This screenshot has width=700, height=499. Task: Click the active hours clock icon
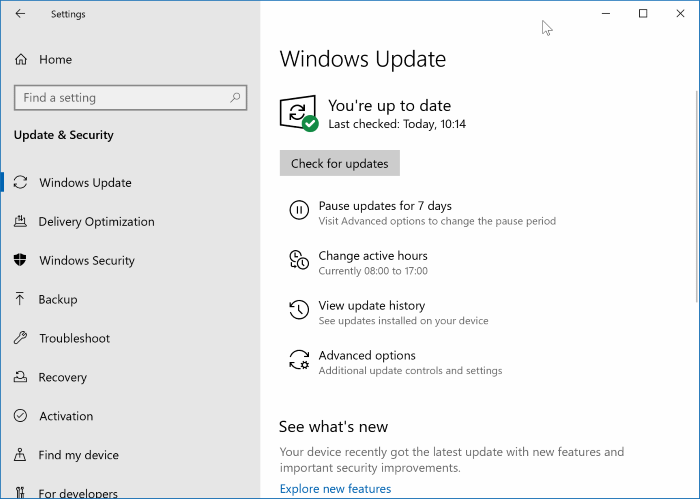[299, 260]
